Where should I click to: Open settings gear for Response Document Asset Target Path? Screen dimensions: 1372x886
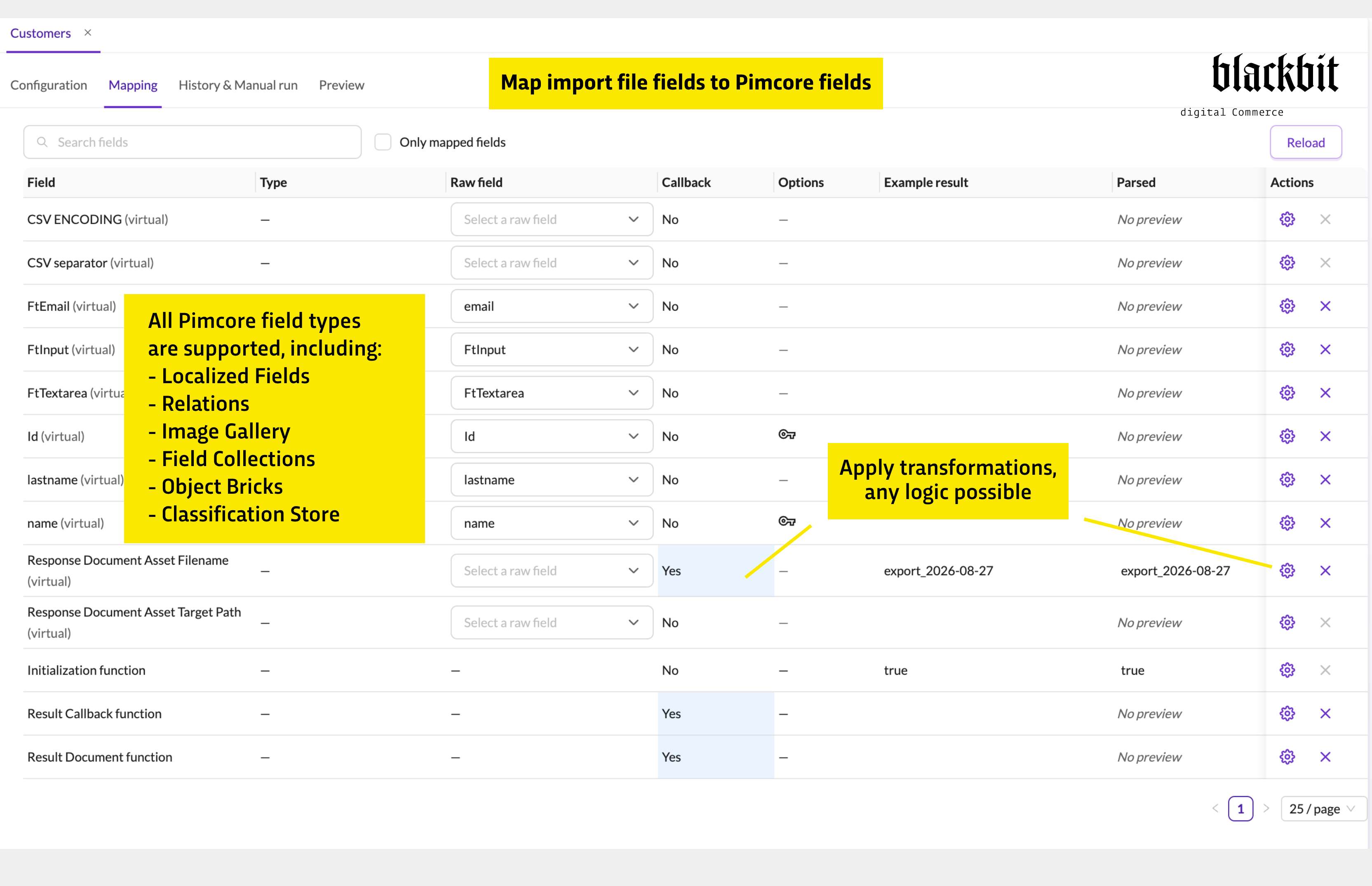1287,622
